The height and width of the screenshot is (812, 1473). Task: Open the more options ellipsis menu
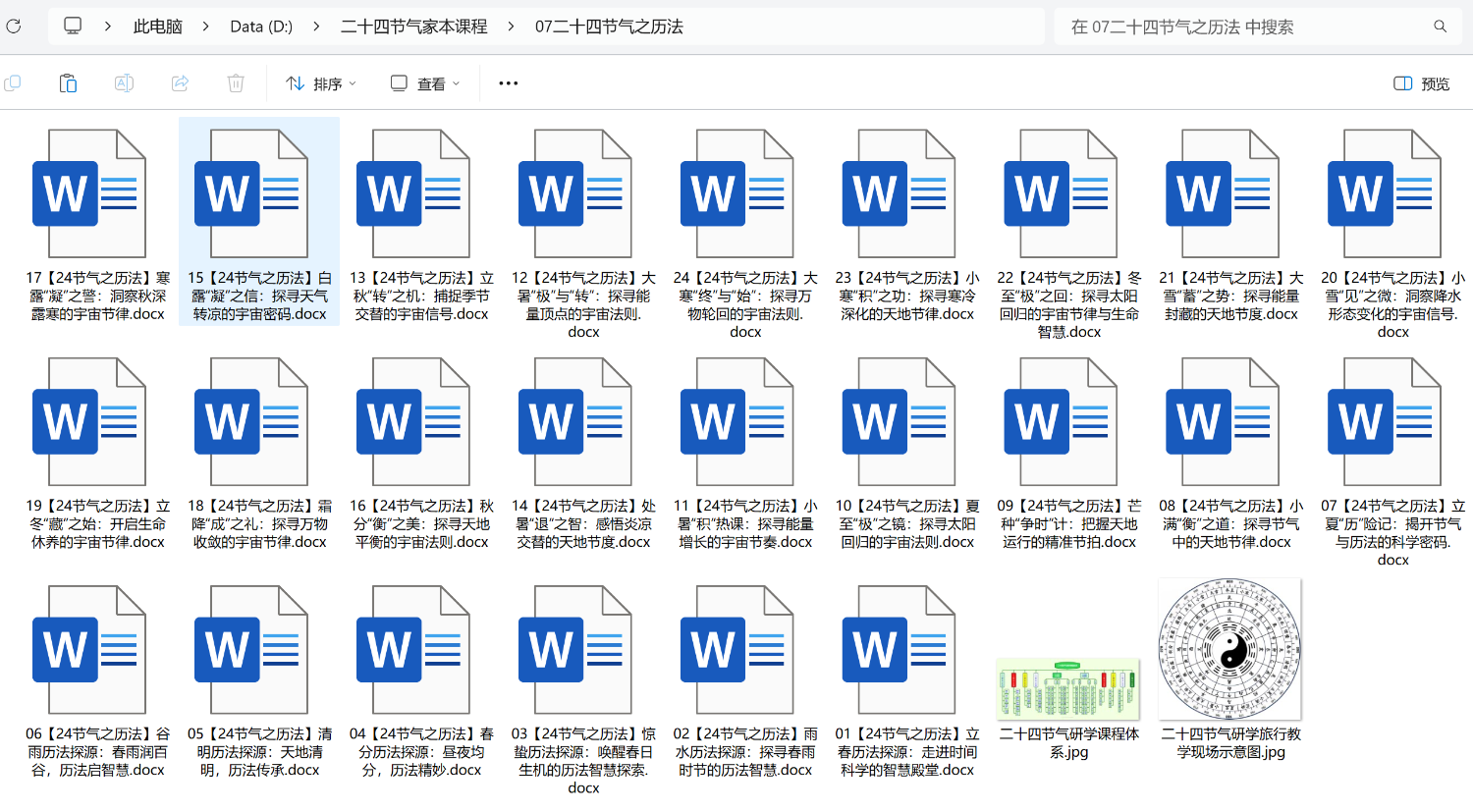[508, 83]
